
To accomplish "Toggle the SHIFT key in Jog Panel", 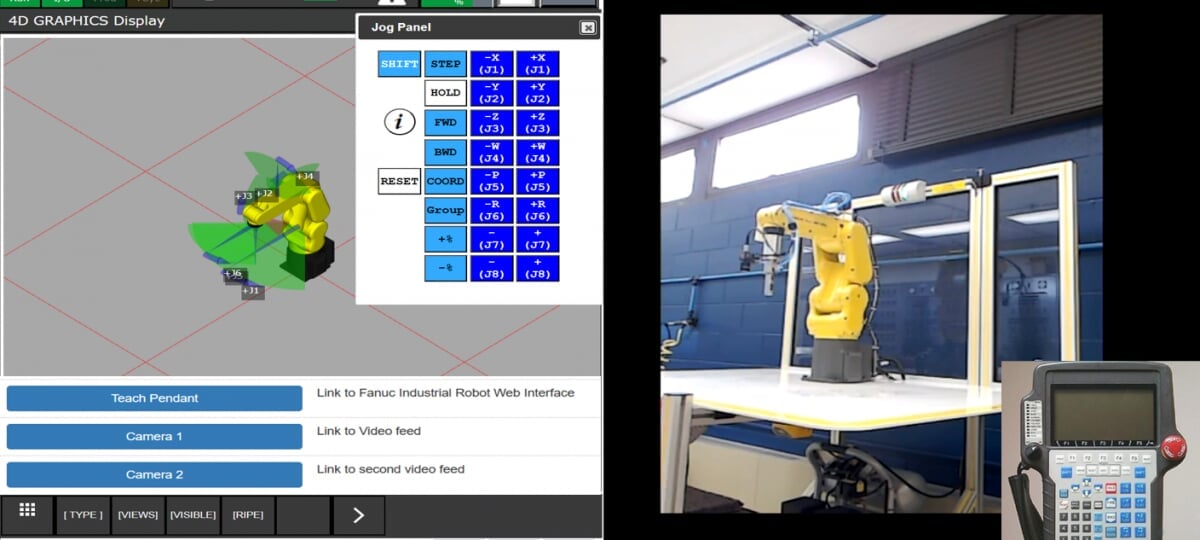I will [x=399, y=64].
